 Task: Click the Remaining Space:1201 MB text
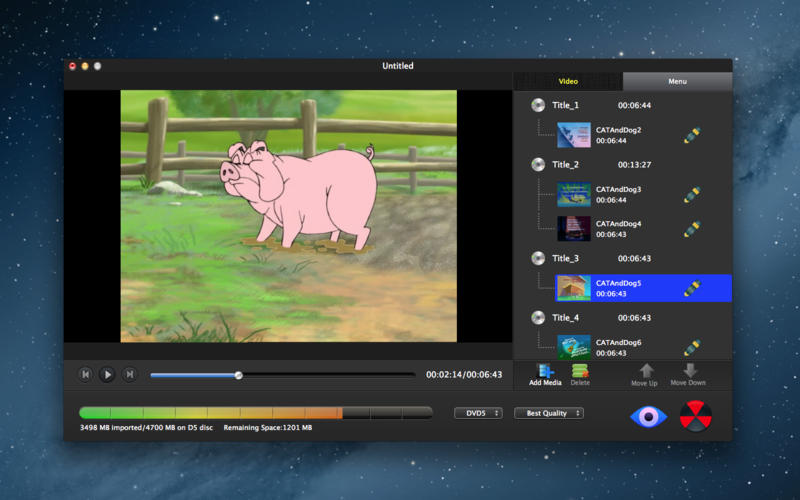(268, 428)
